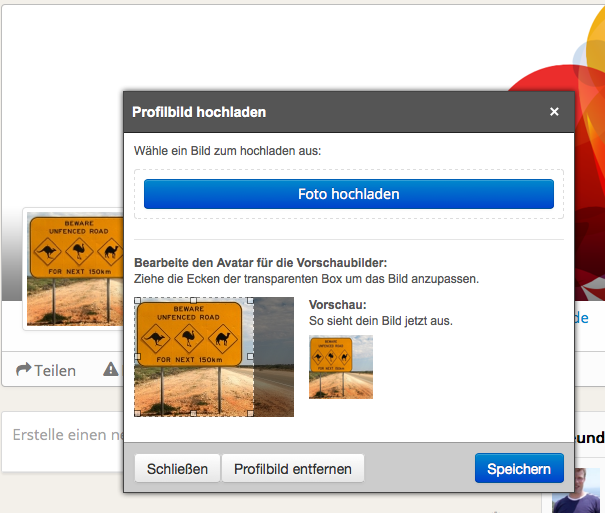
Task: Click 'Wähle ein Bild zum hochladen aus:' text
Action: tap(227, 151)
